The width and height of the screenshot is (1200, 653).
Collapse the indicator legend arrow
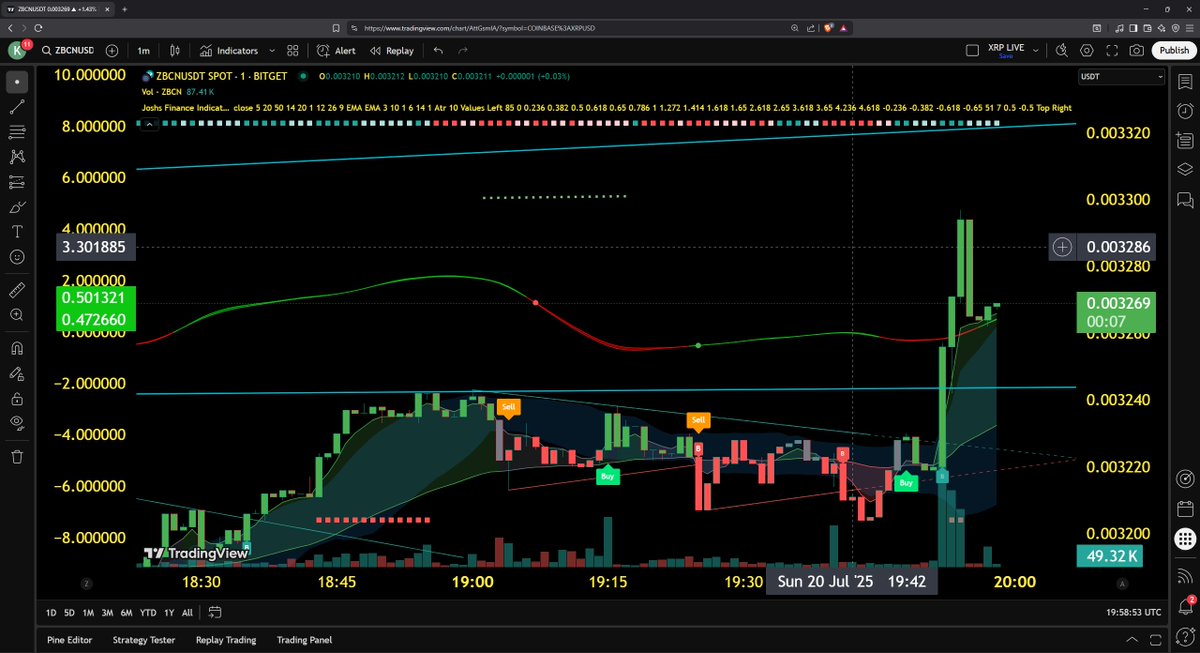point(149,124)
